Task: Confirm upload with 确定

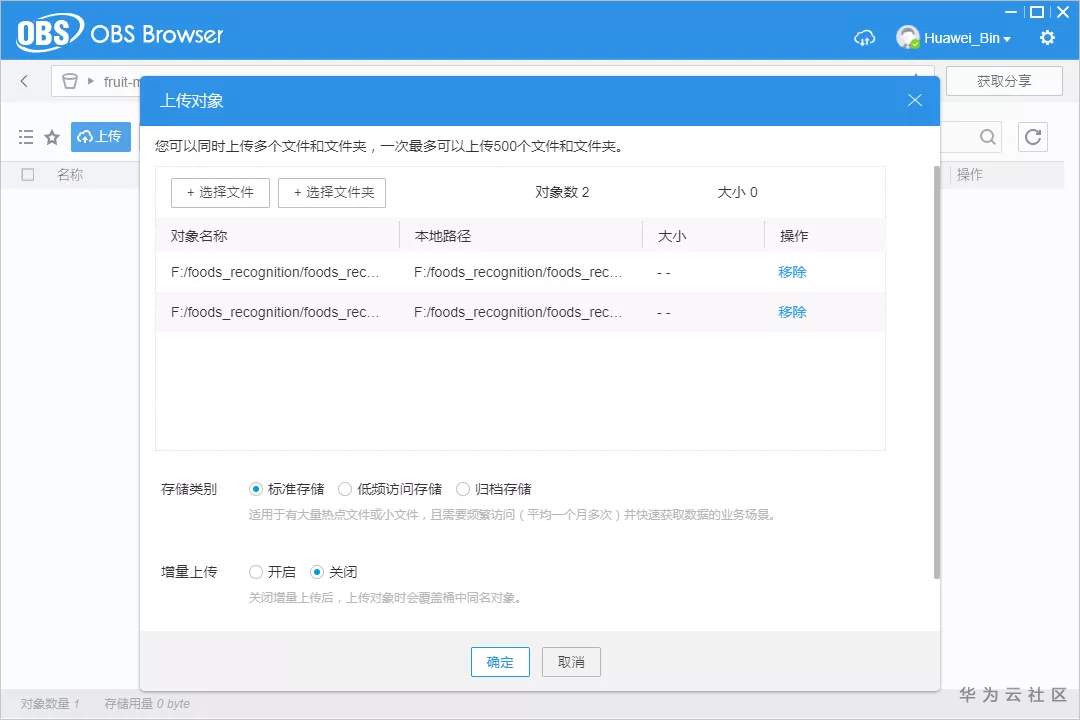Action: [x=500, y=662]
